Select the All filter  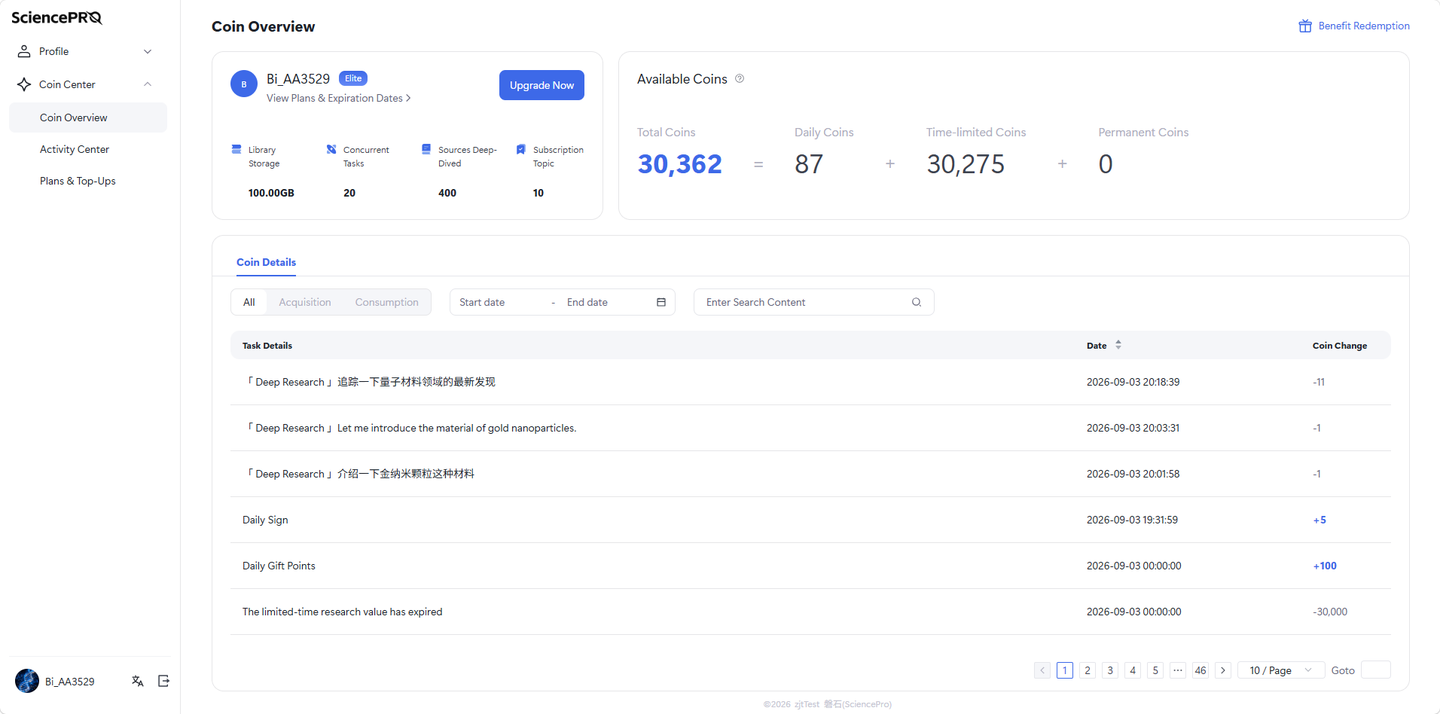coord(249,302)
